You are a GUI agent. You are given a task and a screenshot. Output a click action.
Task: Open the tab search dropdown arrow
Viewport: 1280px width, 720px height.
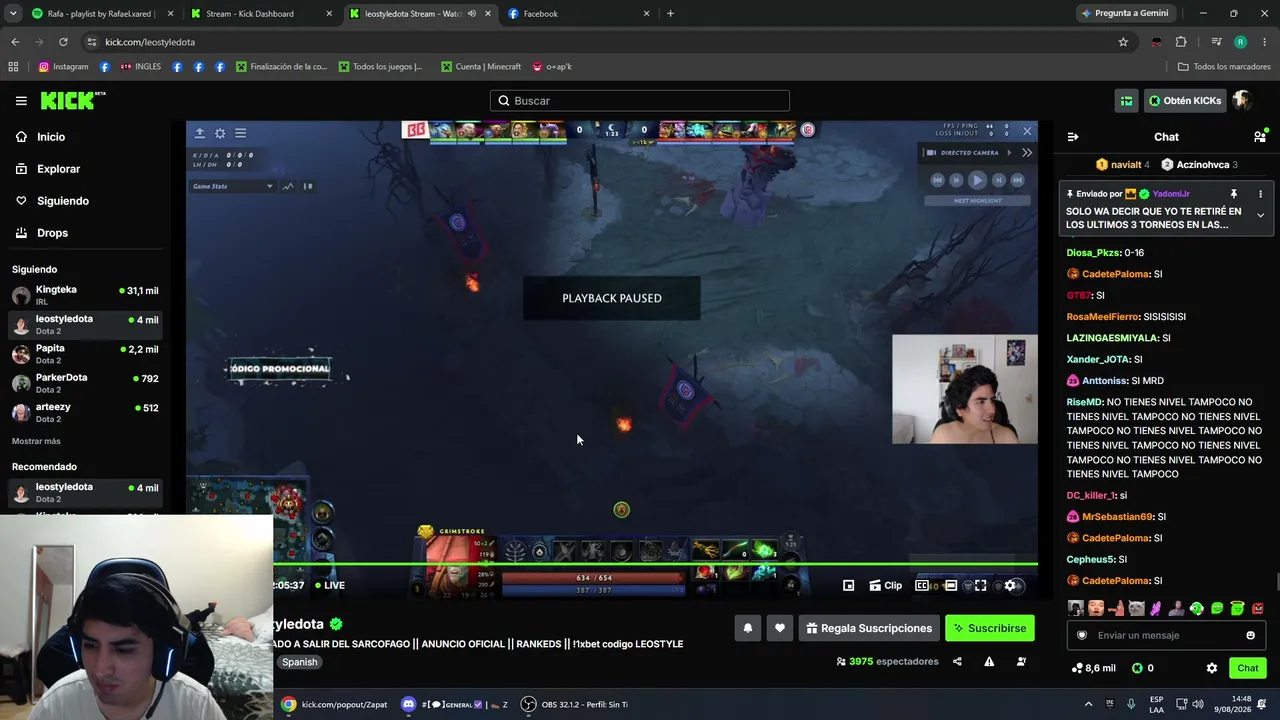(x=13, y=14)
